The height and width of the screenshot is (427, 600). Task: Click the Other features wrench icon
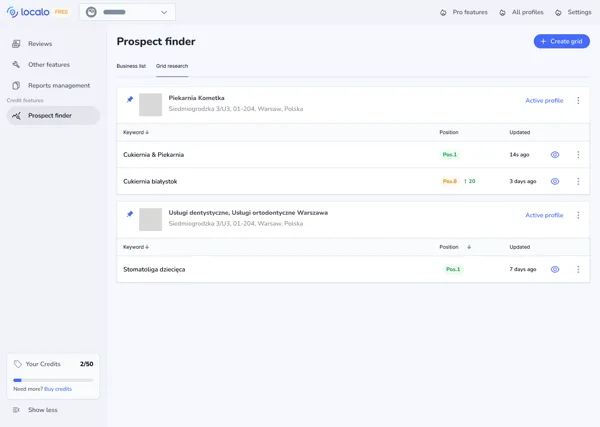[x=16, y=65]
